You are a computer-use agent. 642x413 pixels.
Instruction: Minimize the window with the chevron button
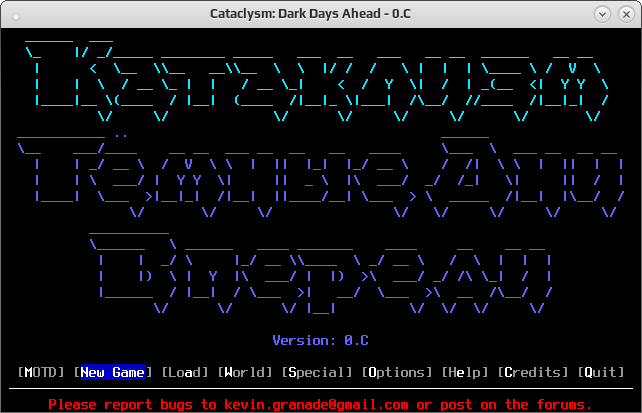click(x=602, y=14)
